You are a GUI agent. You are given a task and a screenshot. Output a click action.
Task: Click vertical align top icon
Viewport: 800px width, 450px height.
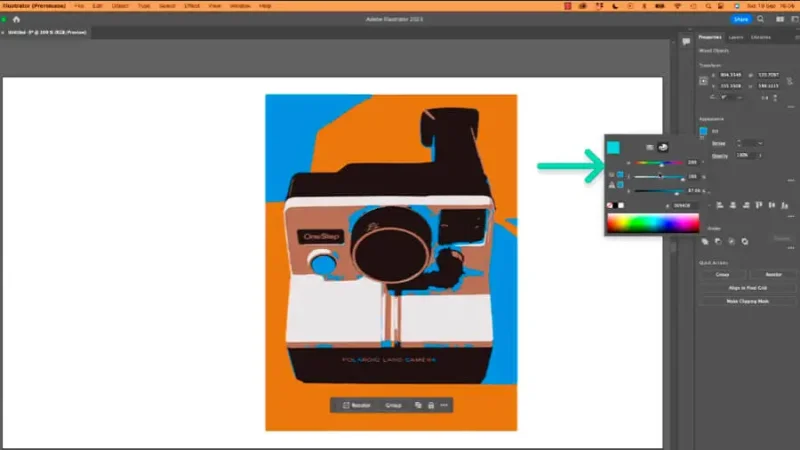[x=759, y=205]
